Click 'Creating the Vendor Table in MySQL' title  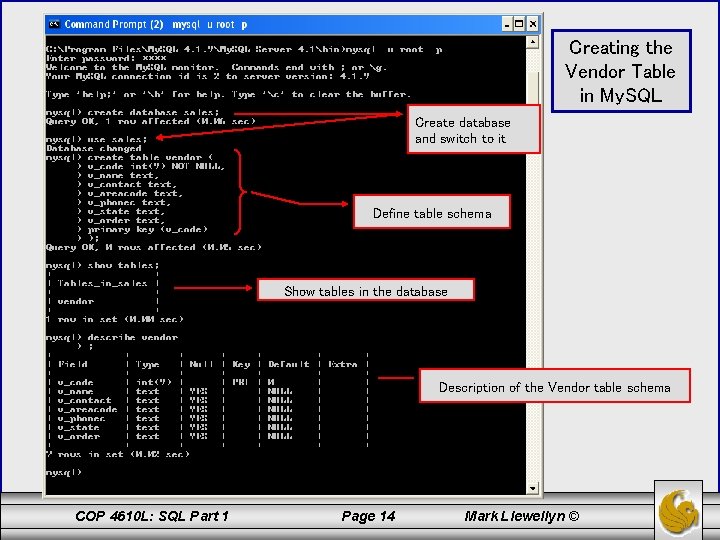click(621, 71)
